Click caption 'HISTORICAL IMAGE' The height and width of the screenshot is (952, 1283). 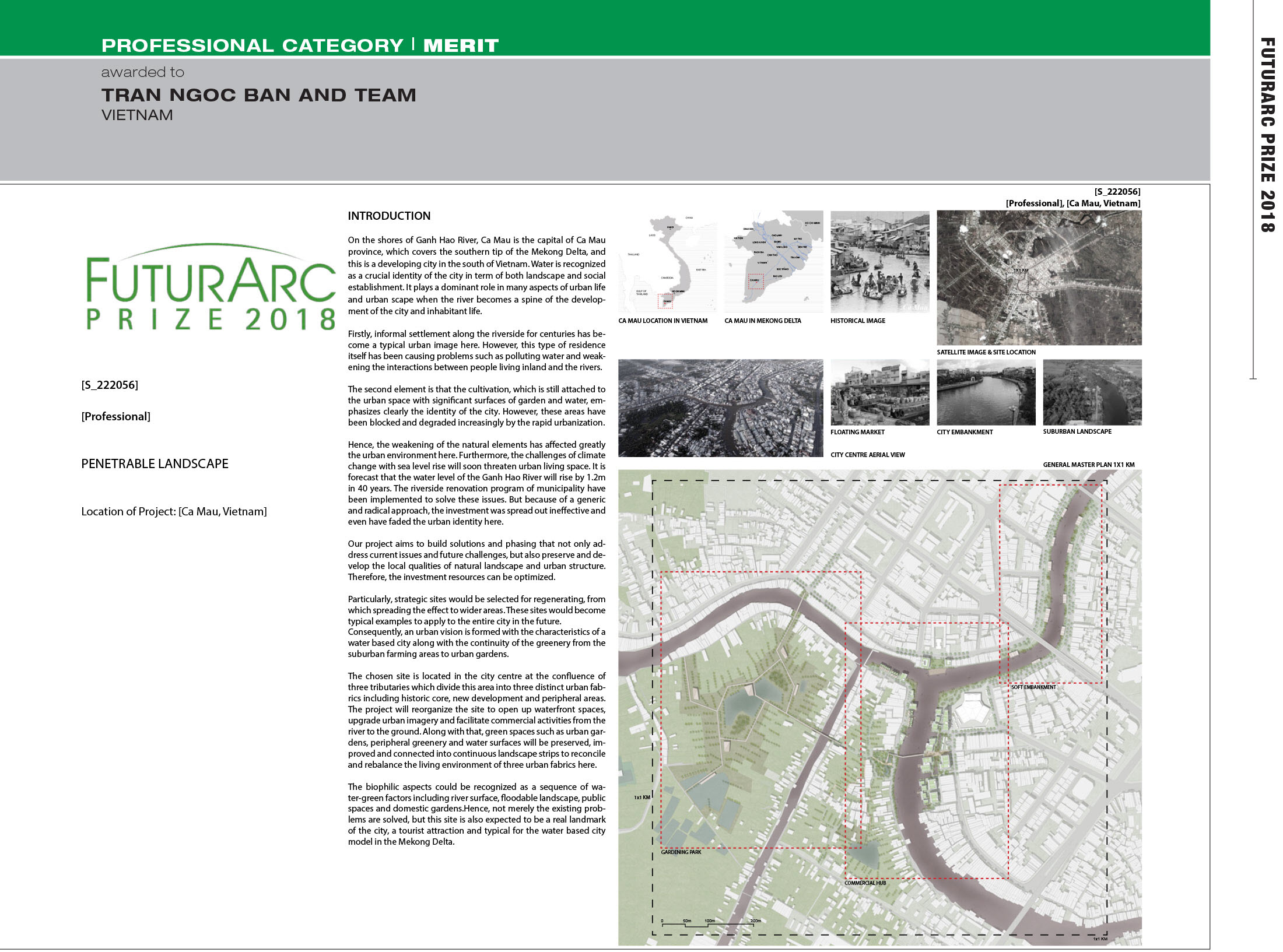coord(857,321)
